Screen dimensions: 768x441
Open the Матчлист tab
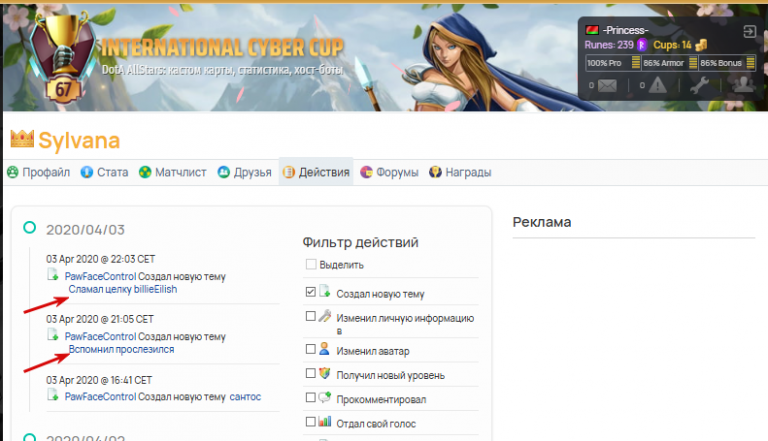(x=172, y=172)
